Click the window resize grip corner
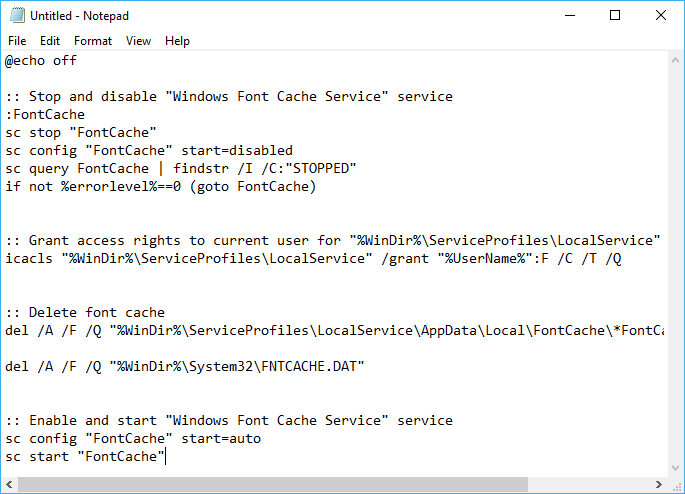The image size is (685, 494). click(676, 485)
